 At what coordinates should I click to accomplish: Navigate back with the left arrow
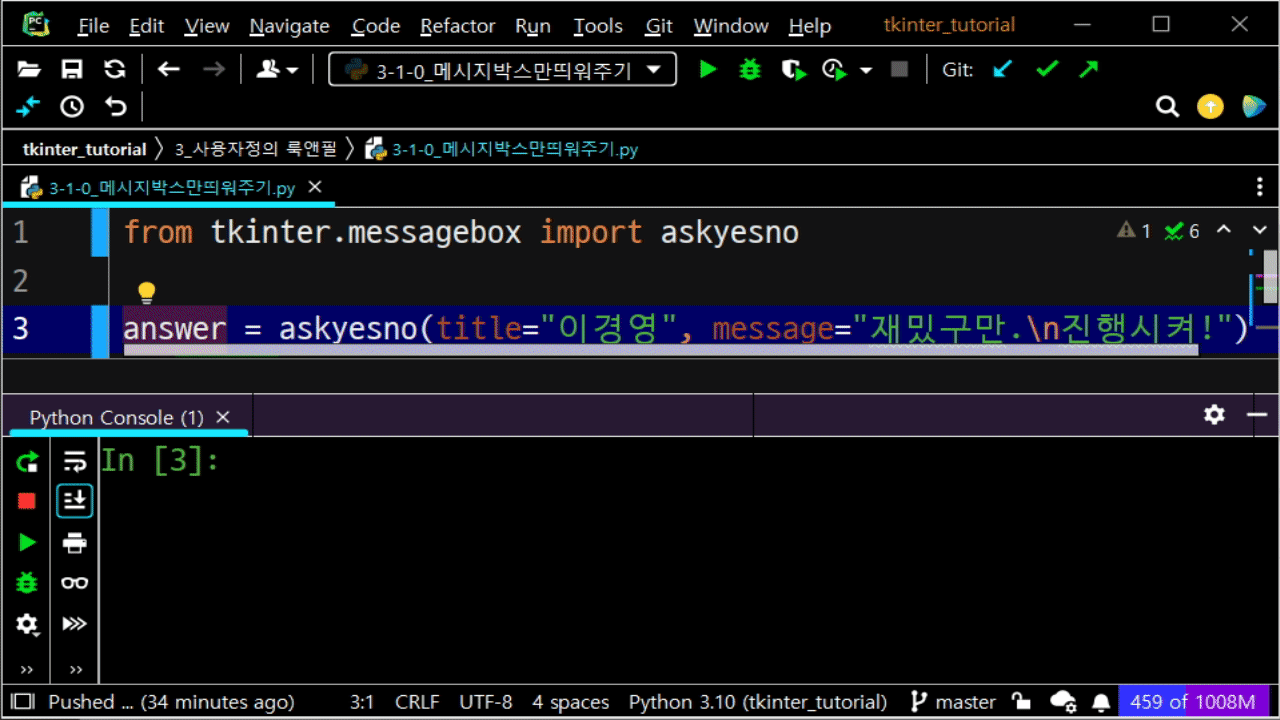pos(169,69)
